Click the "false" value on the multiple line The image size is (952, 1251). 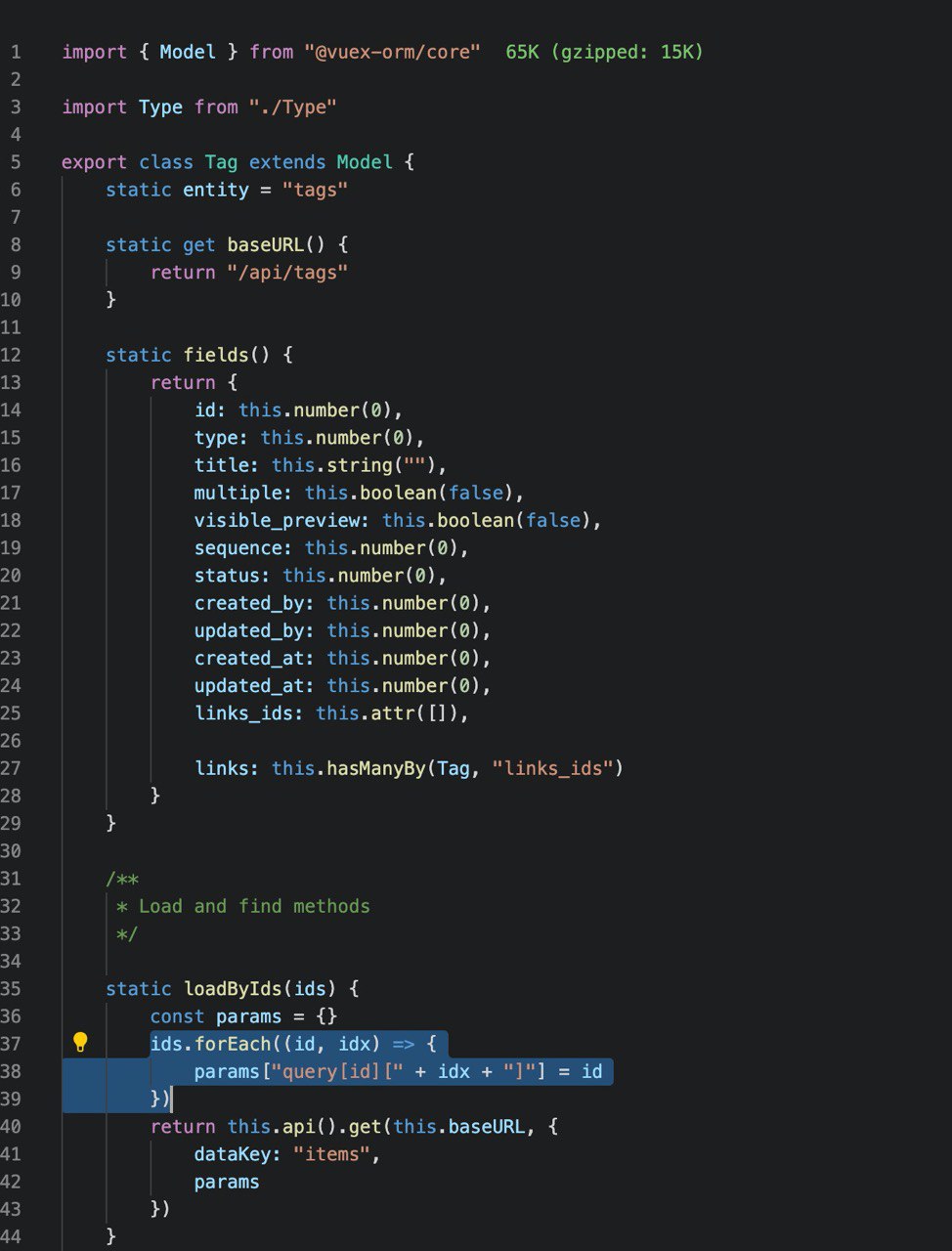[x=475, y=493]
